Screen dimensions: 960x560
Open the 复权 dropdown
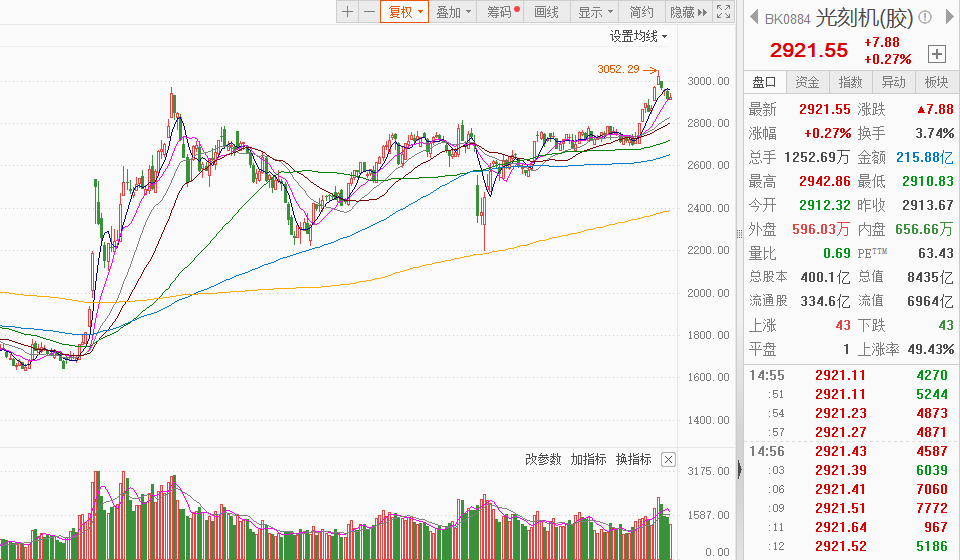(404, 12)
